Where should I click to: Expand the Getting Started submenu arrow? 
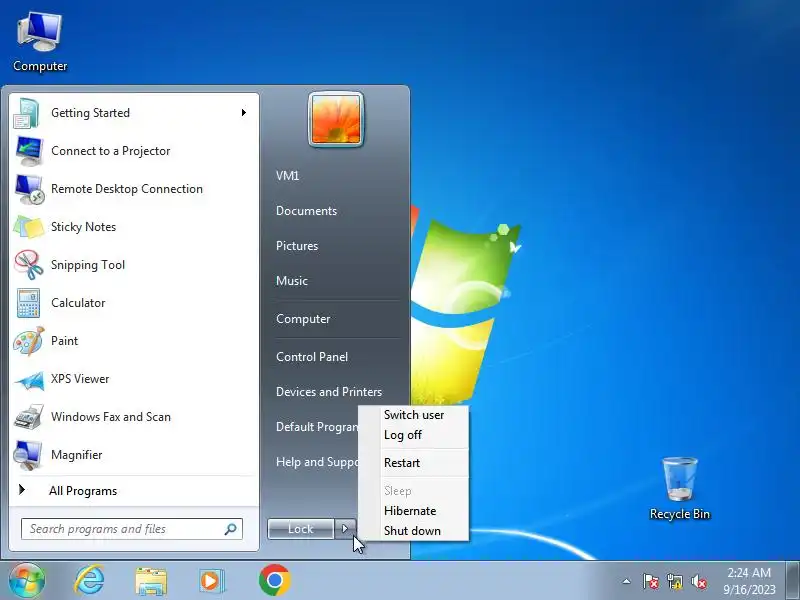pyautogui.click(x=244, y=113)
